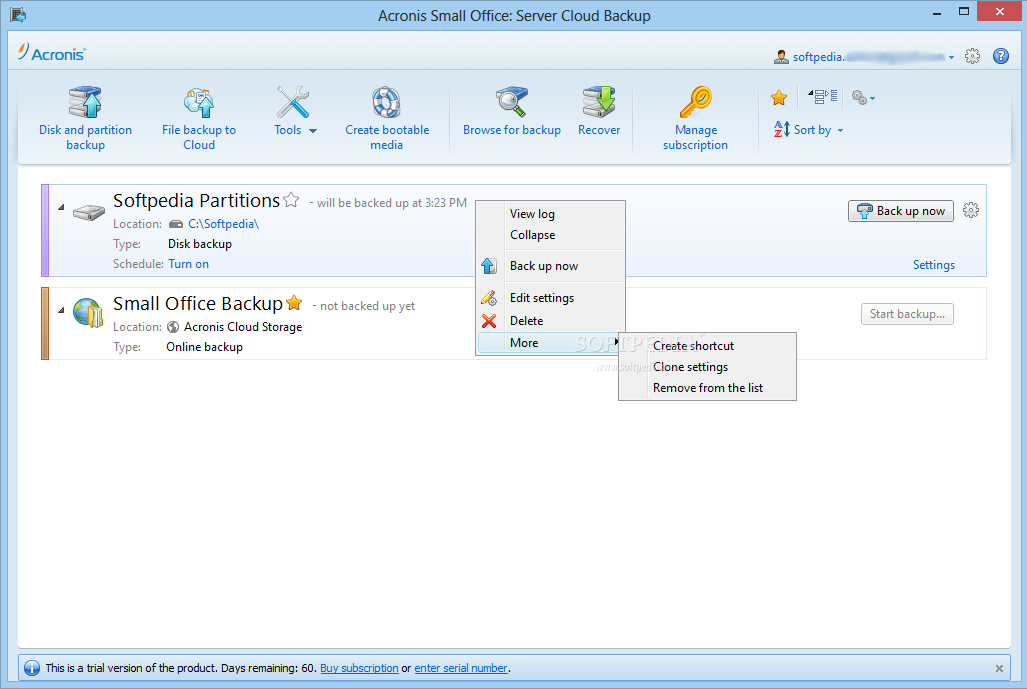Open gear options for Softpedia Partitions
Image resolution: width=1027 pixels, height=689 pixels.
point(971,210)
